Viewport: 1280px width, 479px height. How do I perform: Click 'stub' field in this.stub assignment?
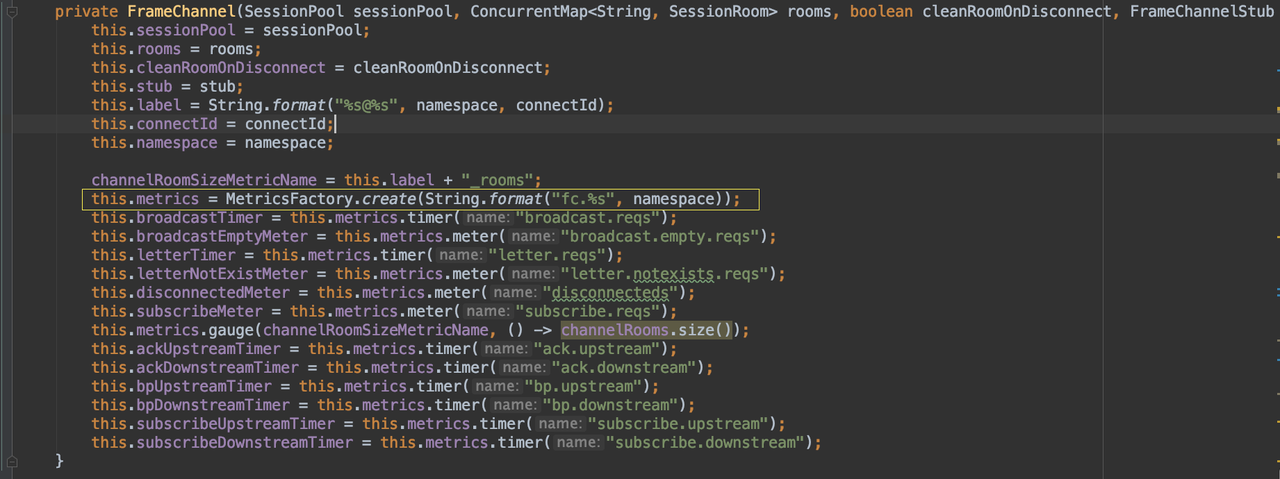pyautogui.click(x=154, y=86)
